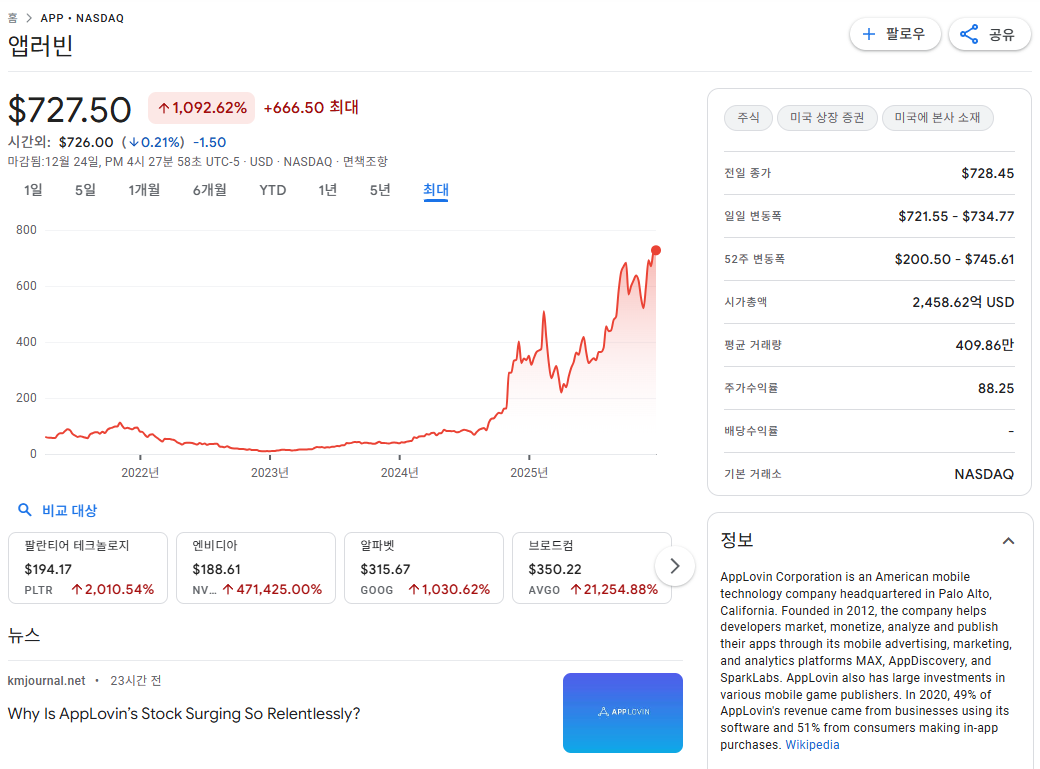The height and width of the screenshot is (769, 1040).
Task: Click the 2022년 axis label on chart
Action: [140, 472]
